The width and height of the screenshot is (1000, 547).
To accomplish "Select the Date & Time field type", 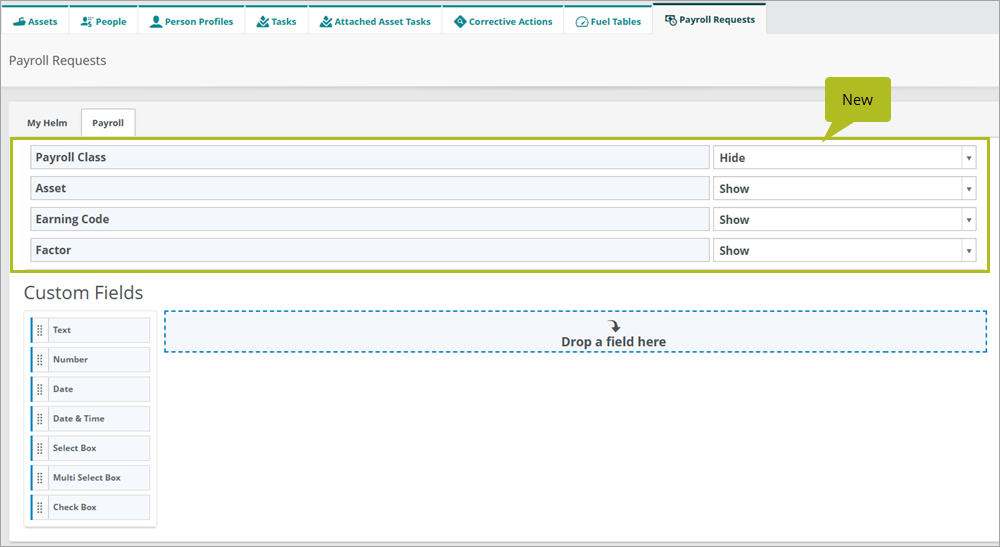I will pyautogui.click(x=91, y=419).
